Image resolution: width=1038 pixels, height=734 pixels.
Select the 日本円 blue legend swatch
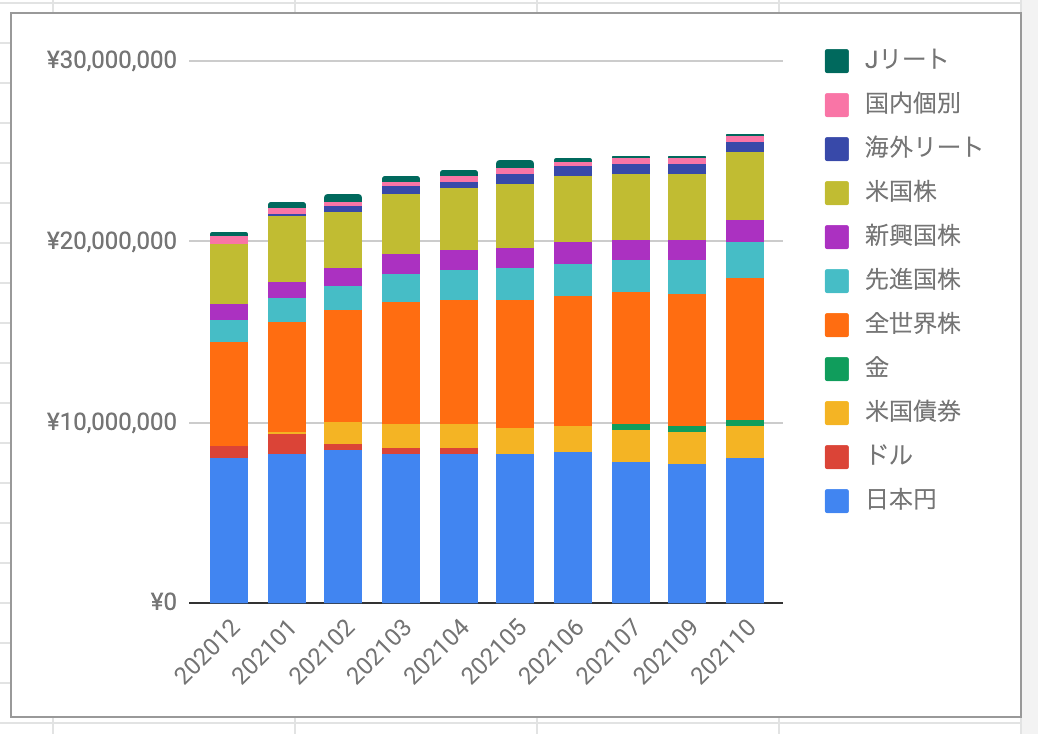[837, 500]
